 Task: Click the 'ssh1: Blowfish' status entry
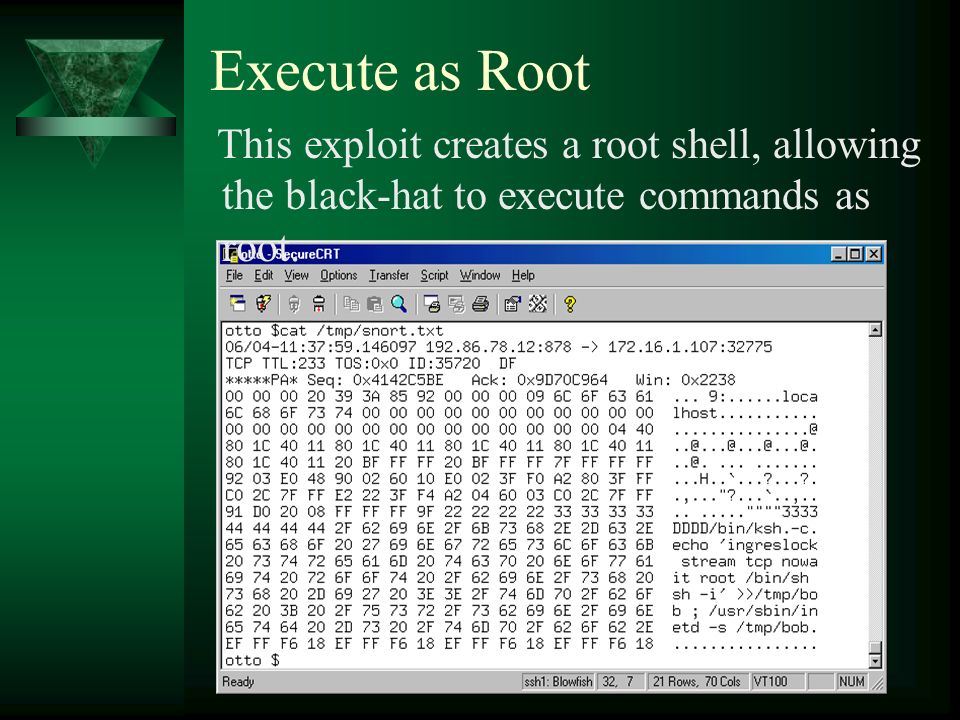558,681
